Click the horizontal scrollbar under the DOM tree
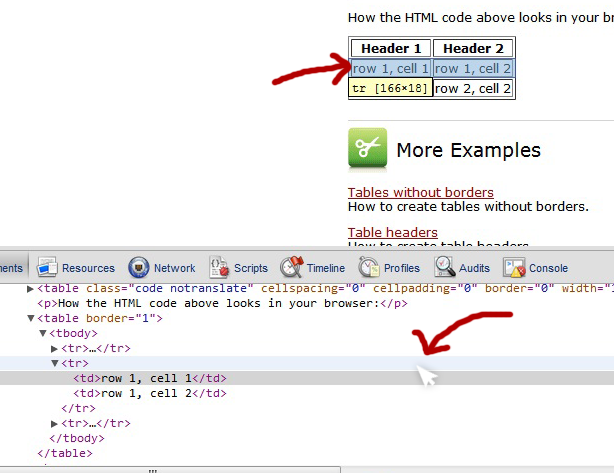Image resolution: width=614 pixels, height=473 pixels. (x=170, y=470)
